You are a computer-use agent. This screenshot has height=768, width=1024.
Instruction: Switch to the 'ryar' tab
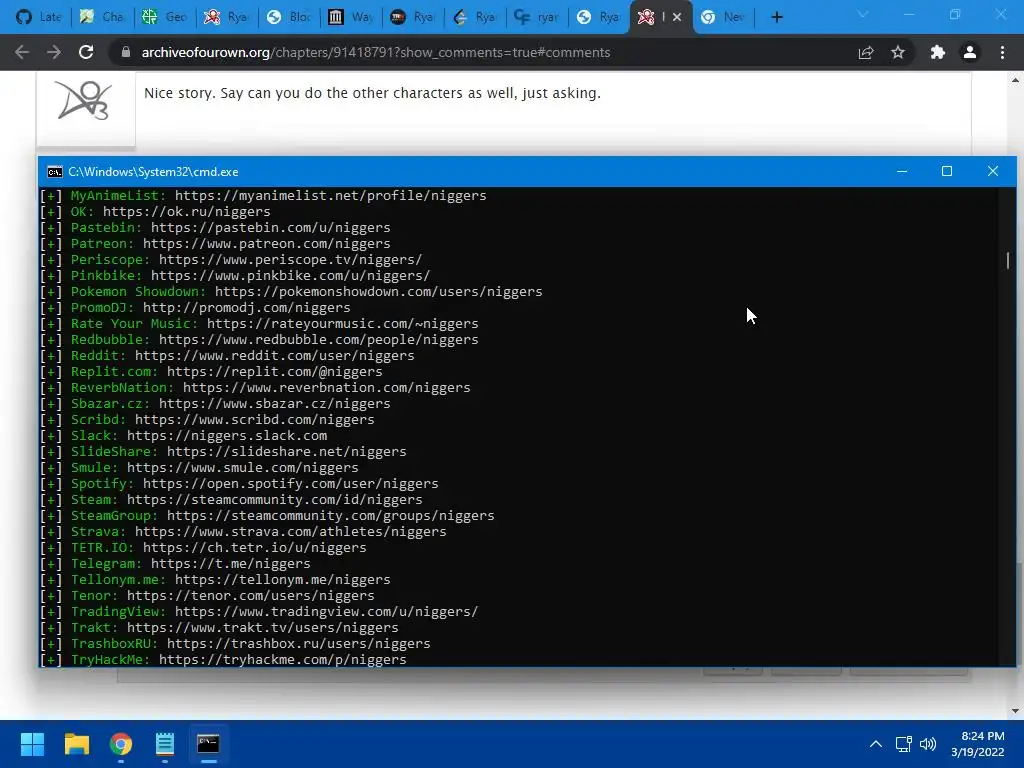[x=537, y=17]
